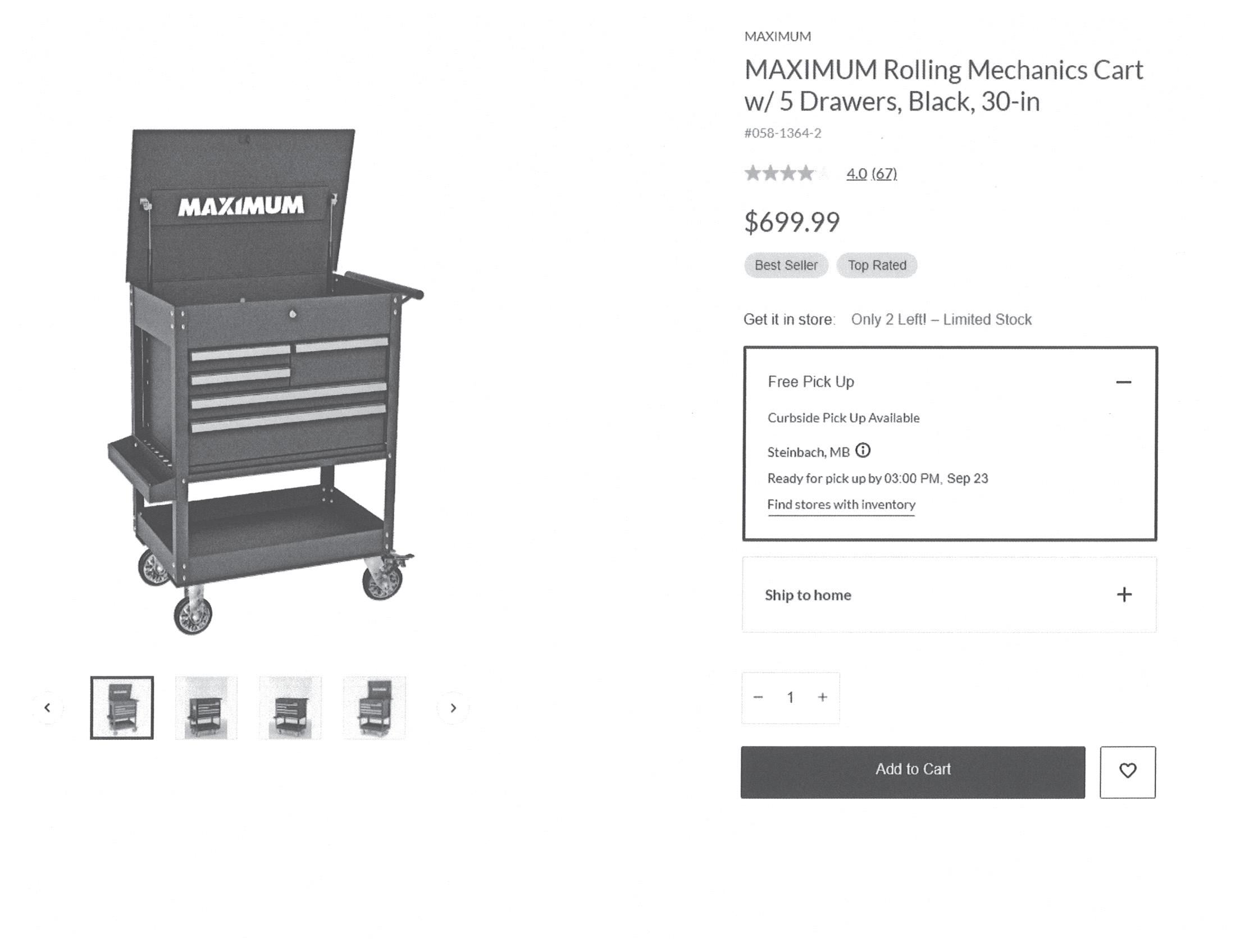Go to next product image arrow

pos(453,707)
